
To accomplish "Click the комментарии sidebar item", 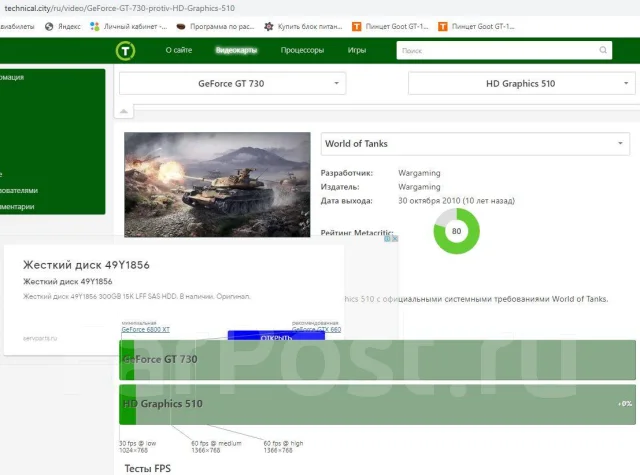I will pos(17,207).
